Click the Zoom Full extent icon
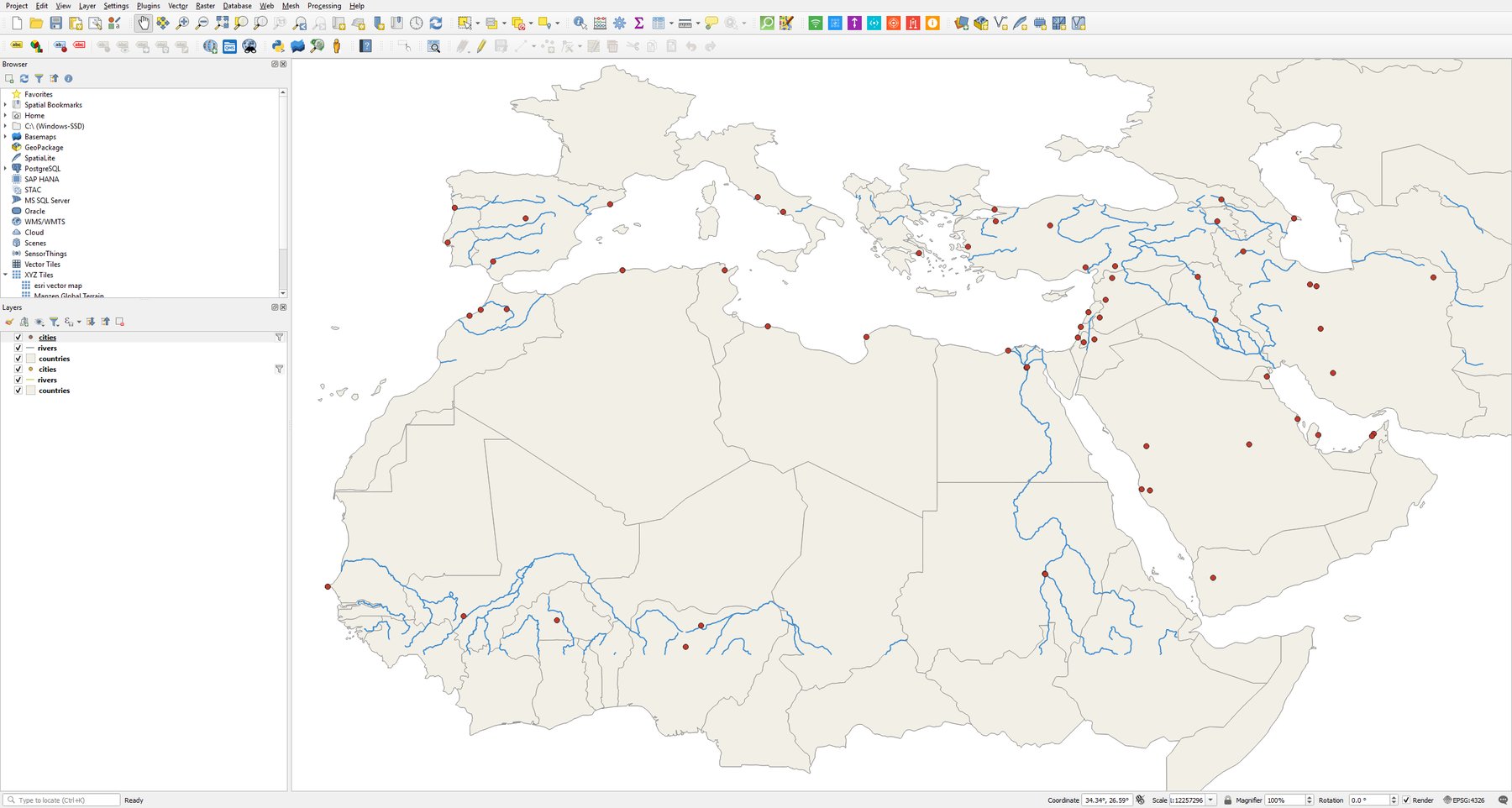 tap(221, 24)
